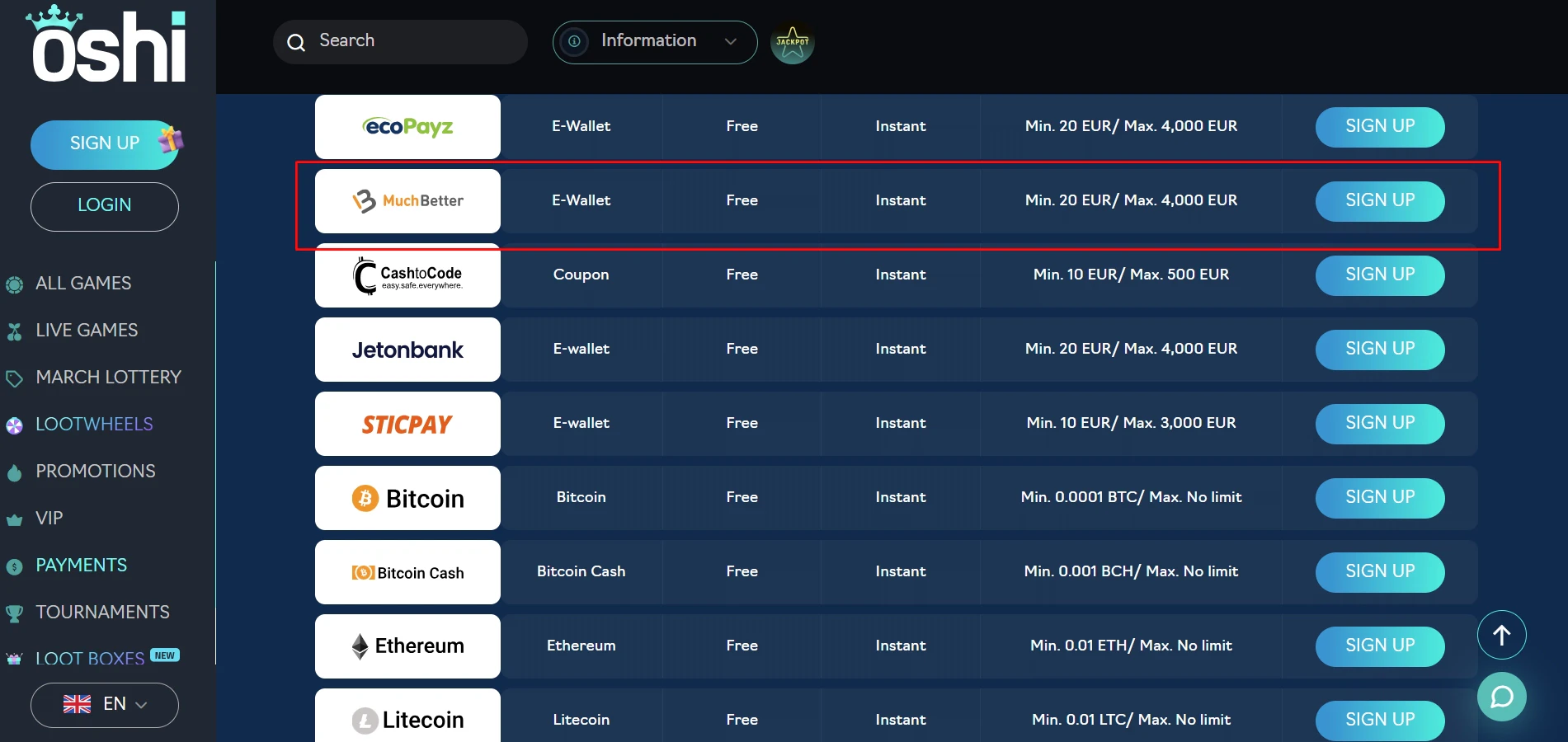
Task: Click the scroll-to-top arrow button
Action: tap(1501, 635)
